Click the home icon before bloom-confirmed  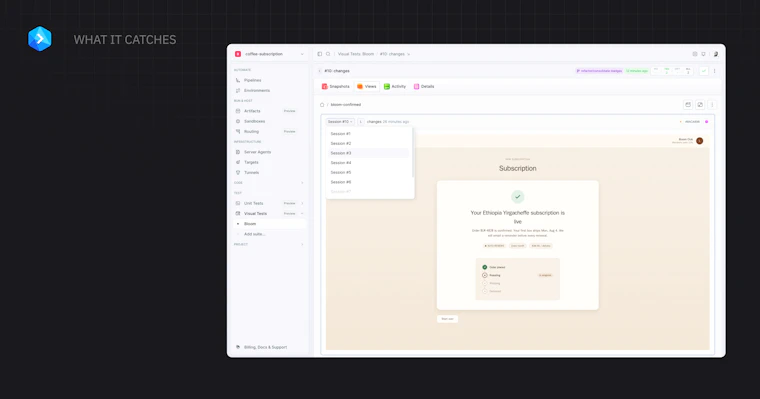click(x=322, y=105)
